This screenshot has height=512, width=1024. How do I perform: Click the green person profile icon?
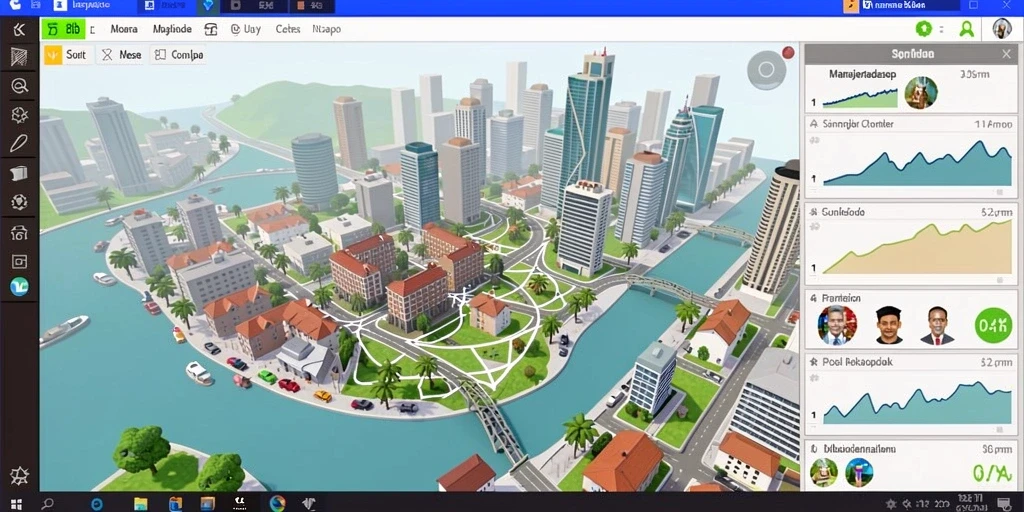click(967, 29)
